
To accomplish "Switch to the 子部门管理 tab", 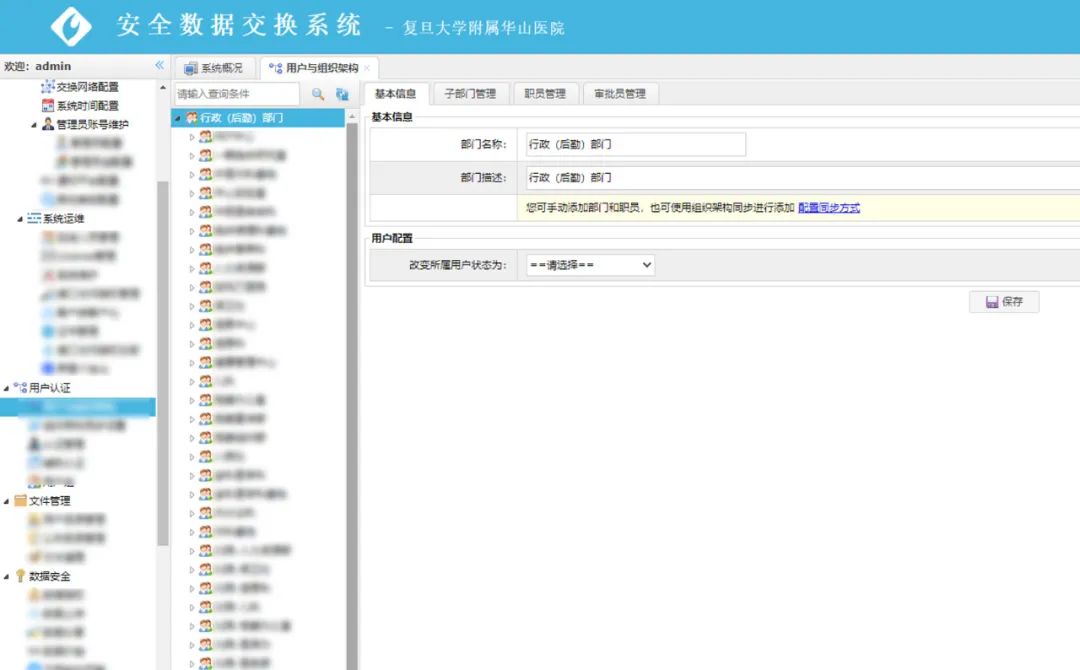I will [469, 94].
